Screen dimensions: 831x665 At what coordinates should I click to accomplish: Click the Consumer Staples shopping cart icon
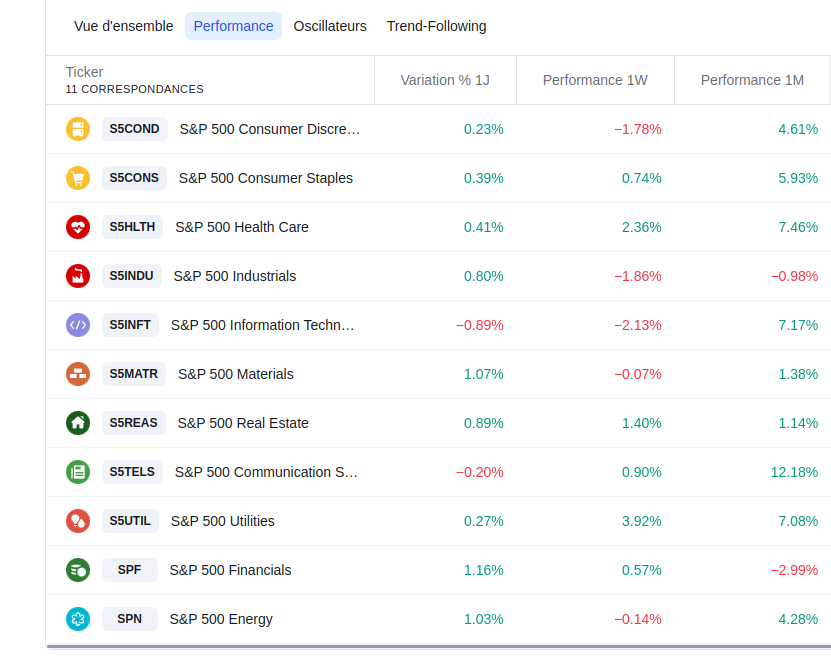click(x=78, y=178)
